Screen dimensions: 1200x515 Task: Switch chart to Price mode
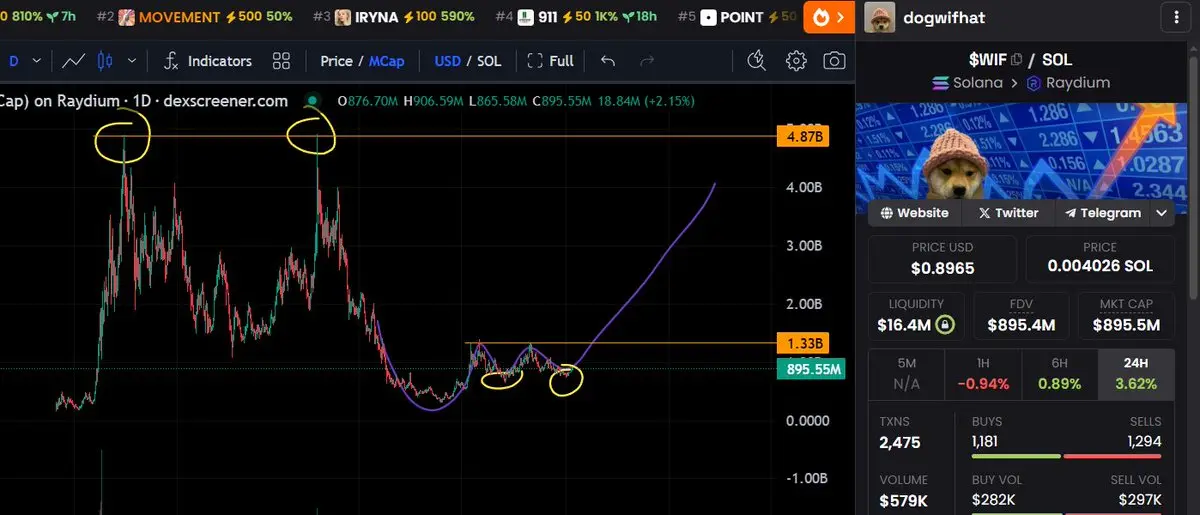pos(336,61)
